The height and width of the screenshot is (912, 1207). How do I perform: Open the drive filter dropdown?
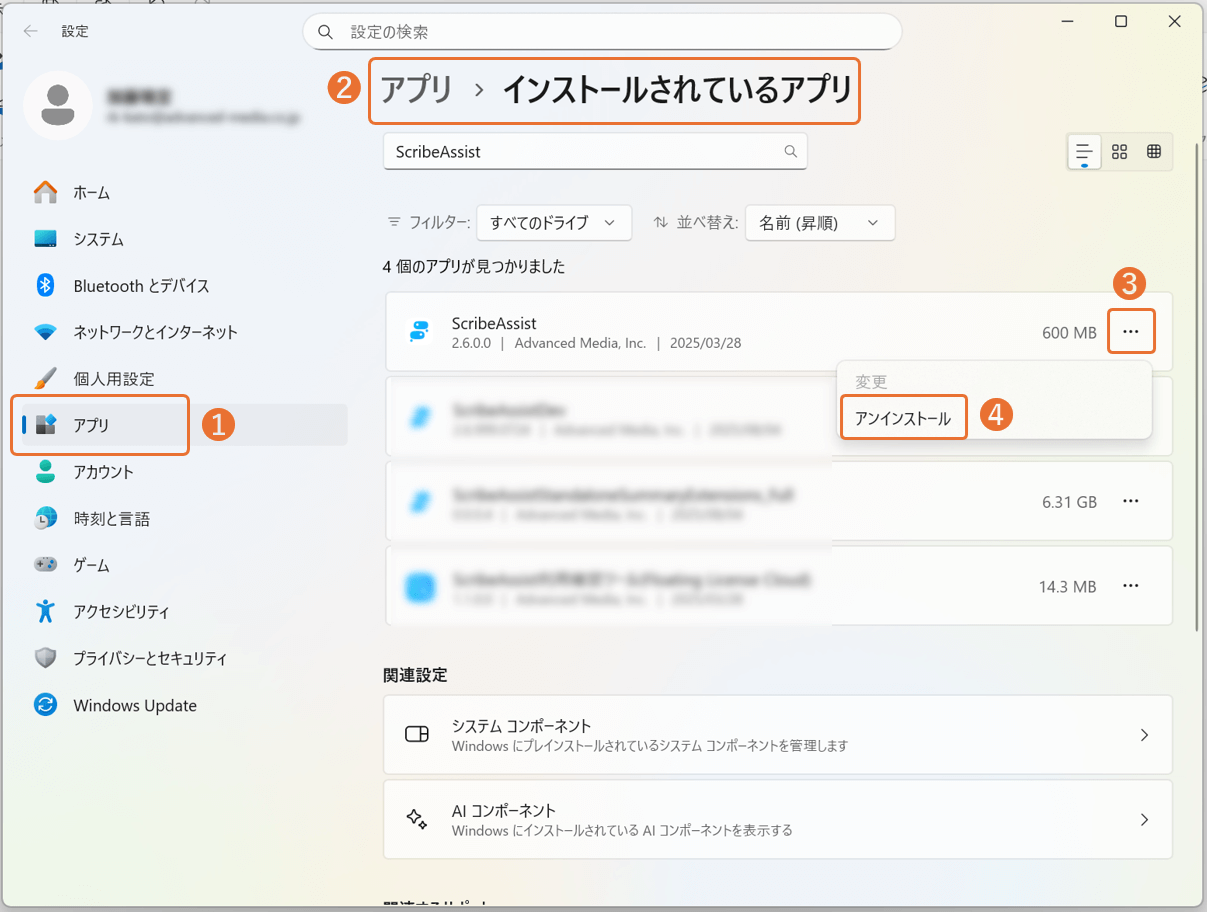tap(553, 223)
